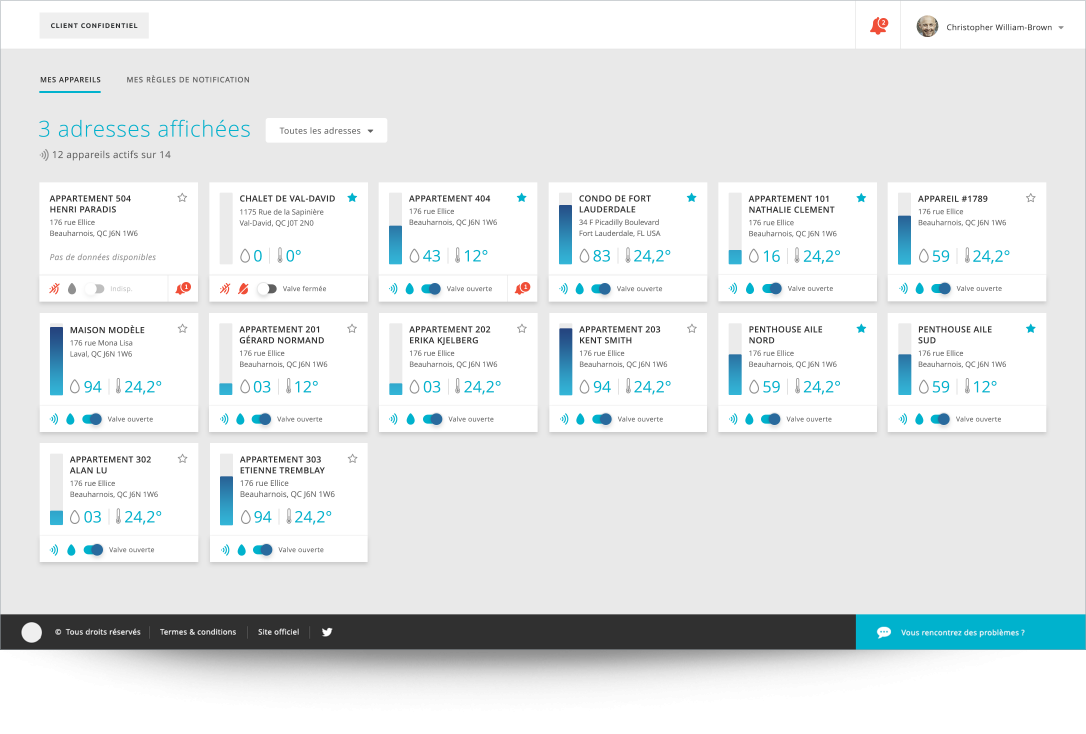Unfavorite the Chalet de Val-David star
The width and height of the screenshot is (1086, 734).
pyautogui.click(x=352, y=198)
